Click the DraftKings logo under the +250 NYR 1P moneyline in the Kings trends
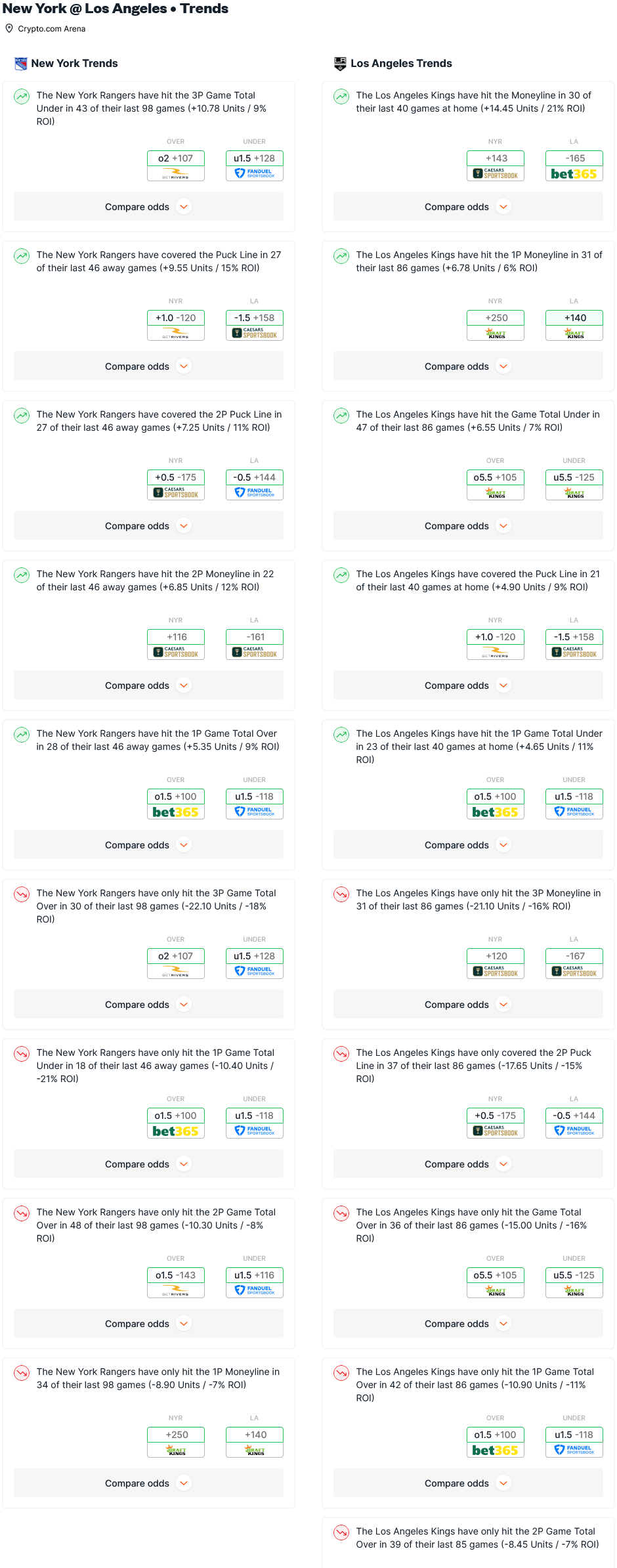Image resolution: width=617 pixels, height=1568 pixels. tap(496, 334)
